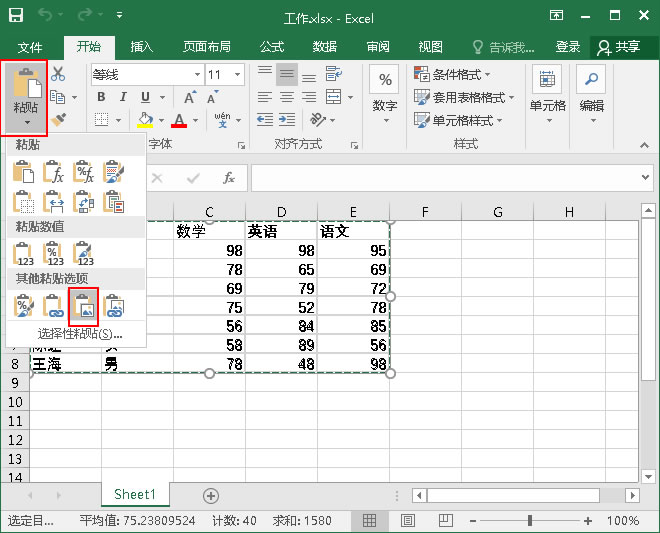Switch to Normal view in status bar
The height and width of the screenshot is (533, 660).
pos(369,521)
